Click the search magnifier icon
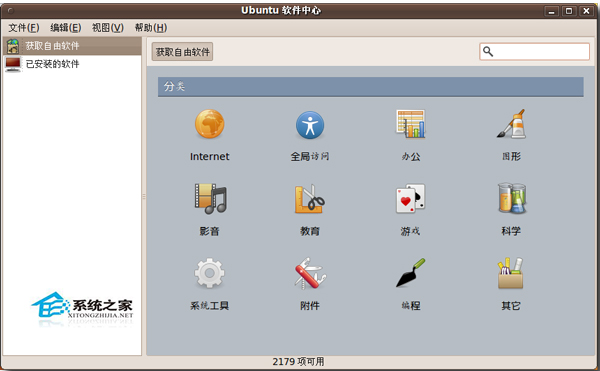 coord(488,51)
